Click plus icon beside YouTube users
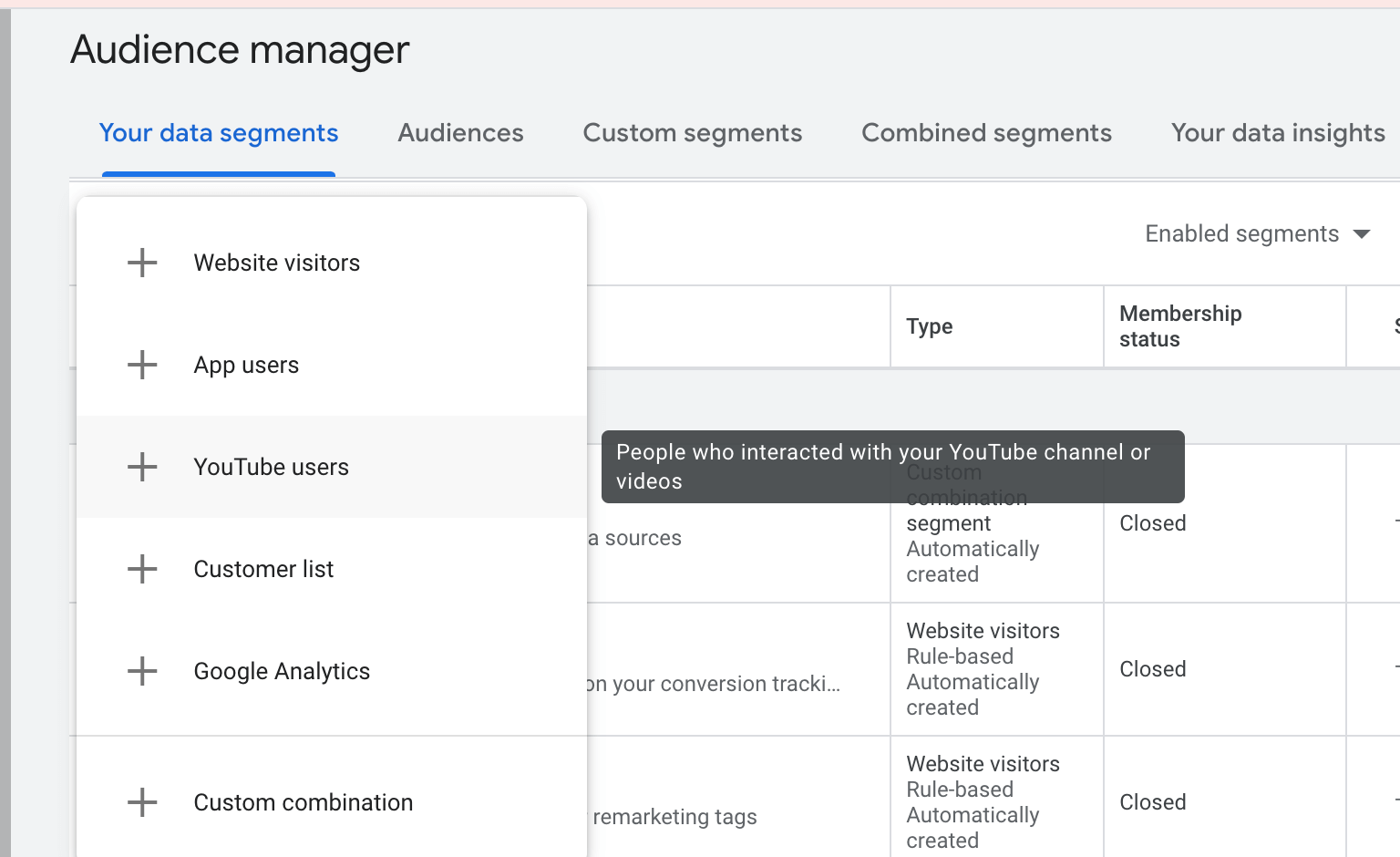The height and width of the screenshot is (857, 1400). point(142,467)
